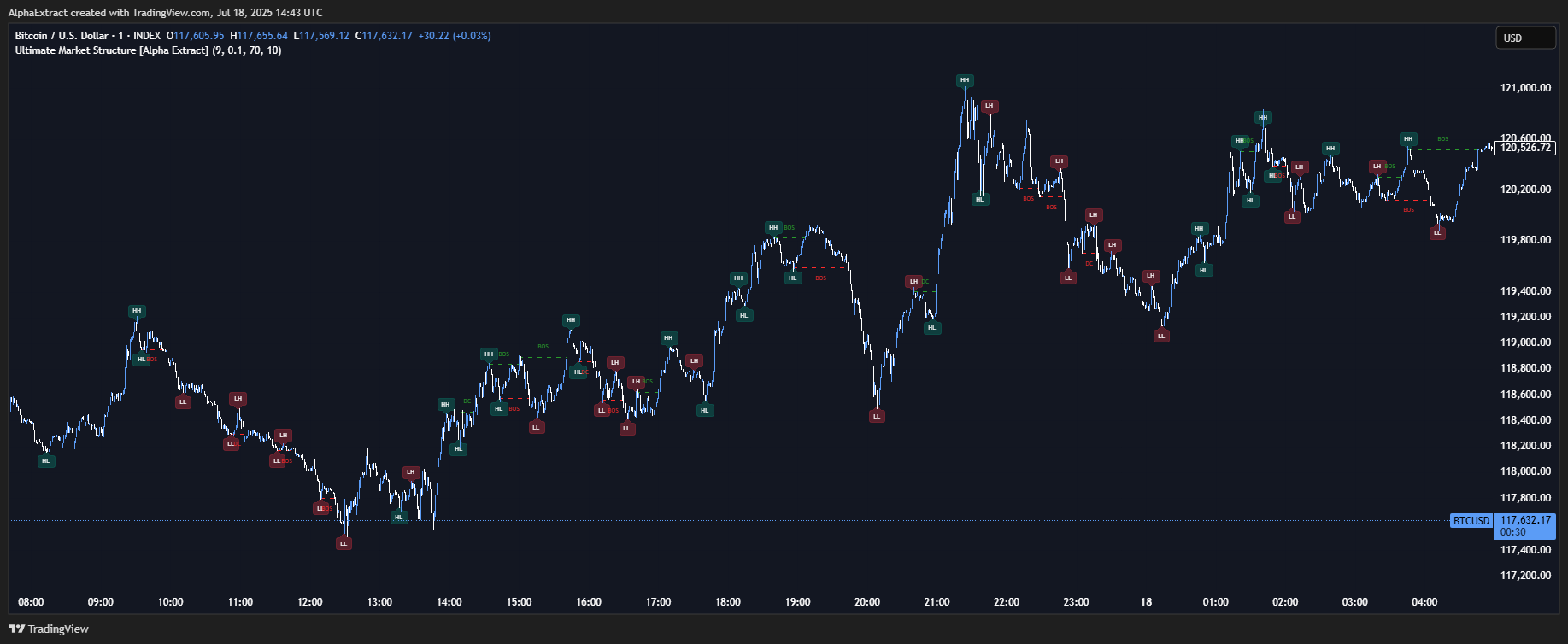This screenshot has height=644, width=1568.
Task: Click the 11:00 time axis label
Action: pyautogui.click(x=240, y=602)
